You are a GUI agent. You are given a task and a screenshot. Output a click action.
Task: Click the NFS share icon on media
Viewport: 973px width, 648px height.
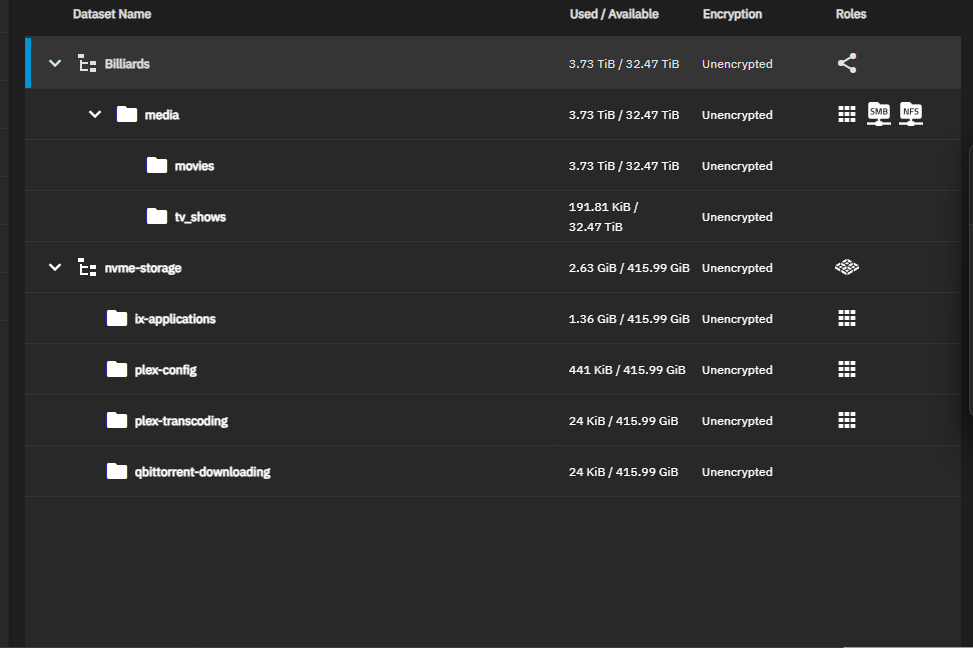pyautogui.click(x=911, y=114)
